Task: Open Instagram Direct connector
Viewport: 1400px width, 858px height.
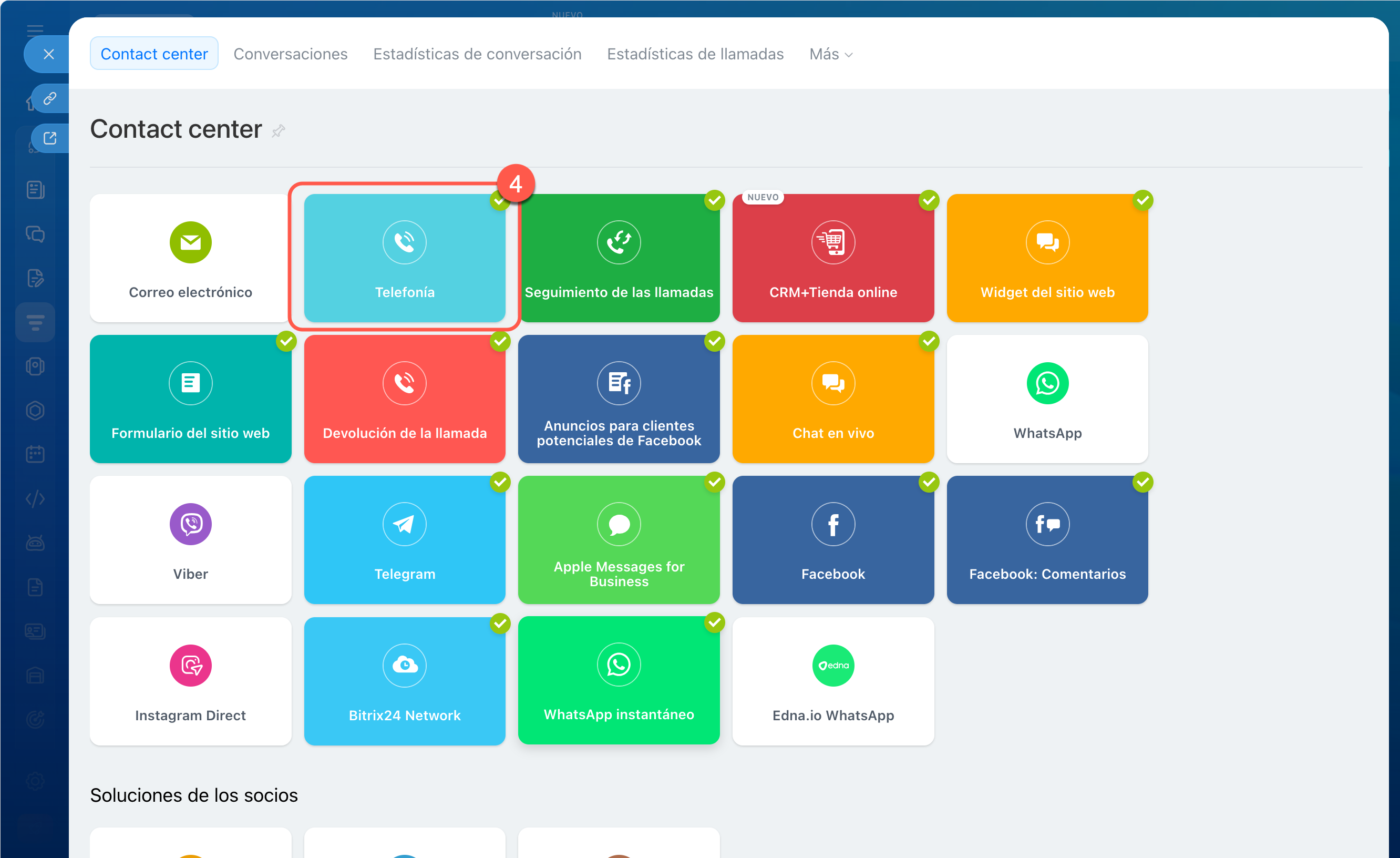Action: click(x=190, y=681)
